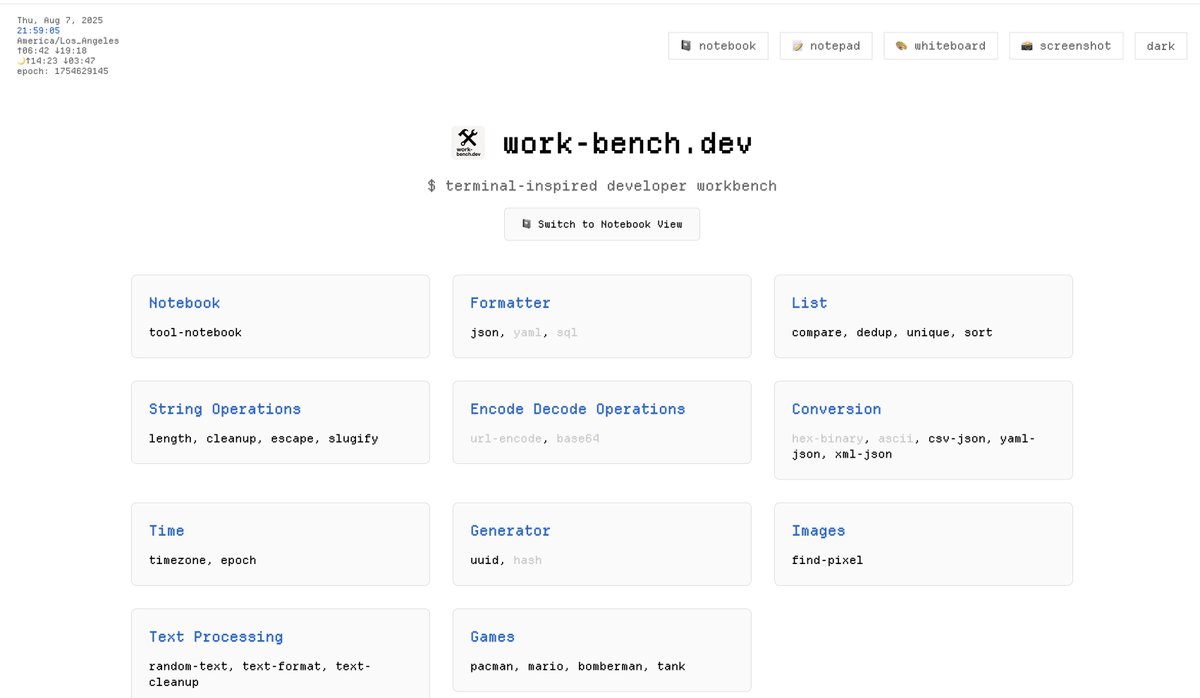Image resolution: width=1200 pixels, height=698 pixels.
Task: Select tool-notebook under Notebook
Action: (195, 332)
